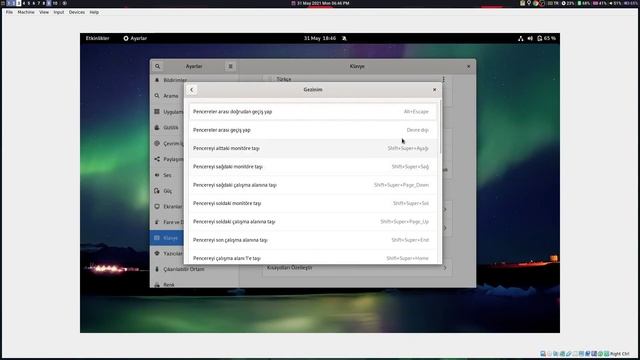
Task: Open the three-dot menu beside Türkçe
Action: (x=444, y=79)
